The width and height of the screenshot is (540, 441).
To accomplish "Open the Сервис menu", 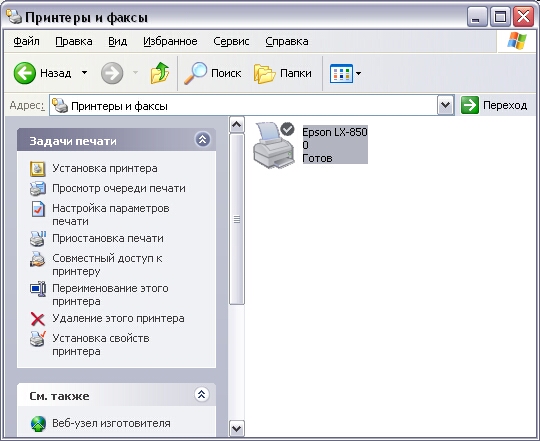I will coord(231,41).
